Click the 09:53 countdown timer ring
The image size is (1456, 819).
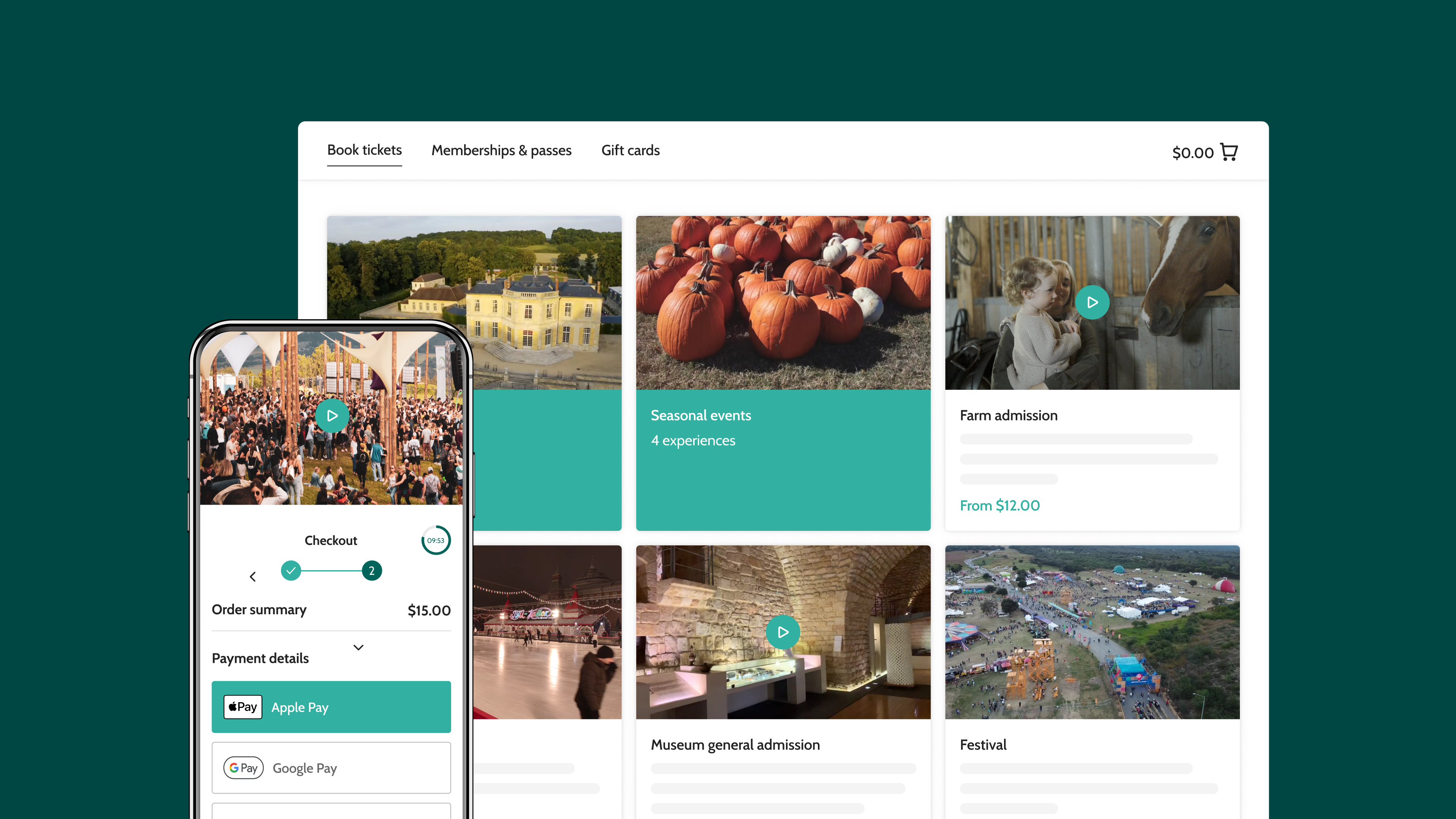pos(436,540)
